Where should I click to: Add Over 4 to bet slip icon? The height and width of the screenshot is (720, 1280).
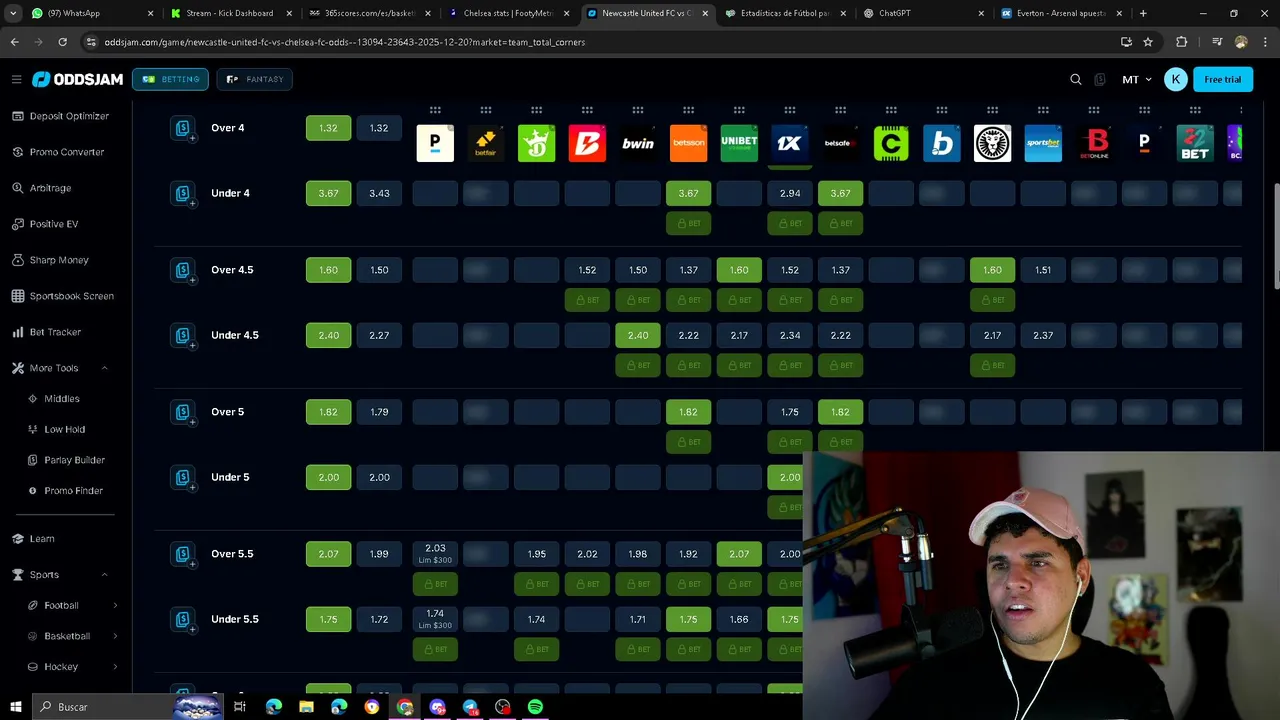(x=183, y=129)
